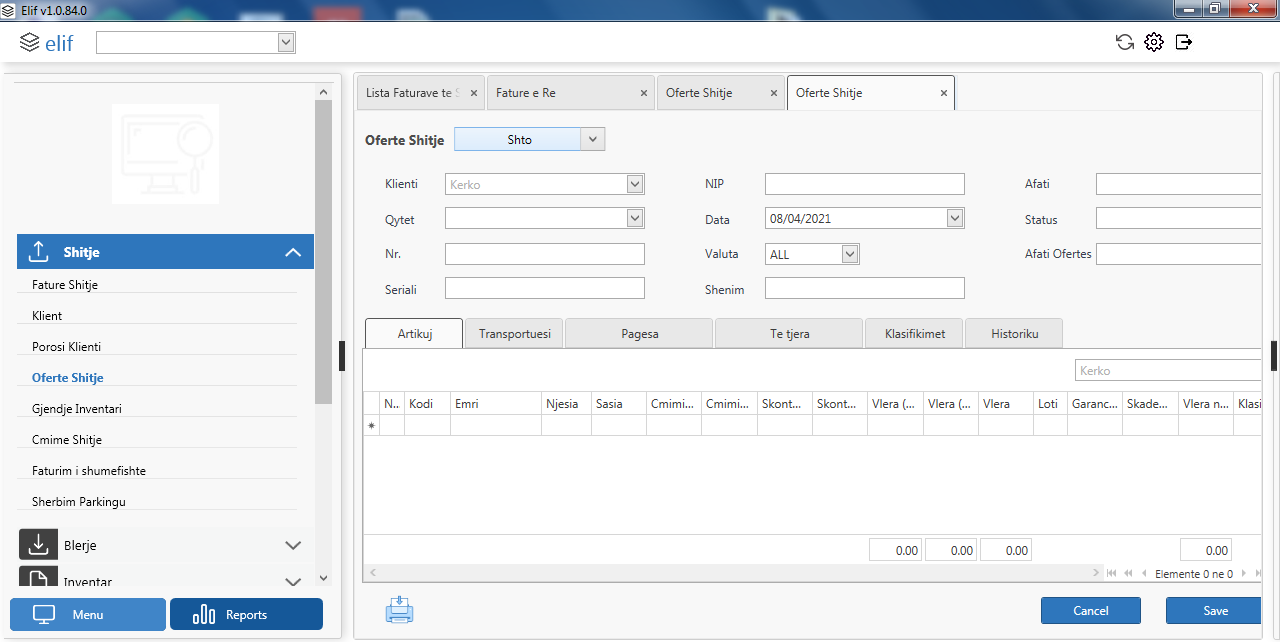Open settings via the gear icon
The height and width of the screenshot is (642, 1280).
(1154, 42)
